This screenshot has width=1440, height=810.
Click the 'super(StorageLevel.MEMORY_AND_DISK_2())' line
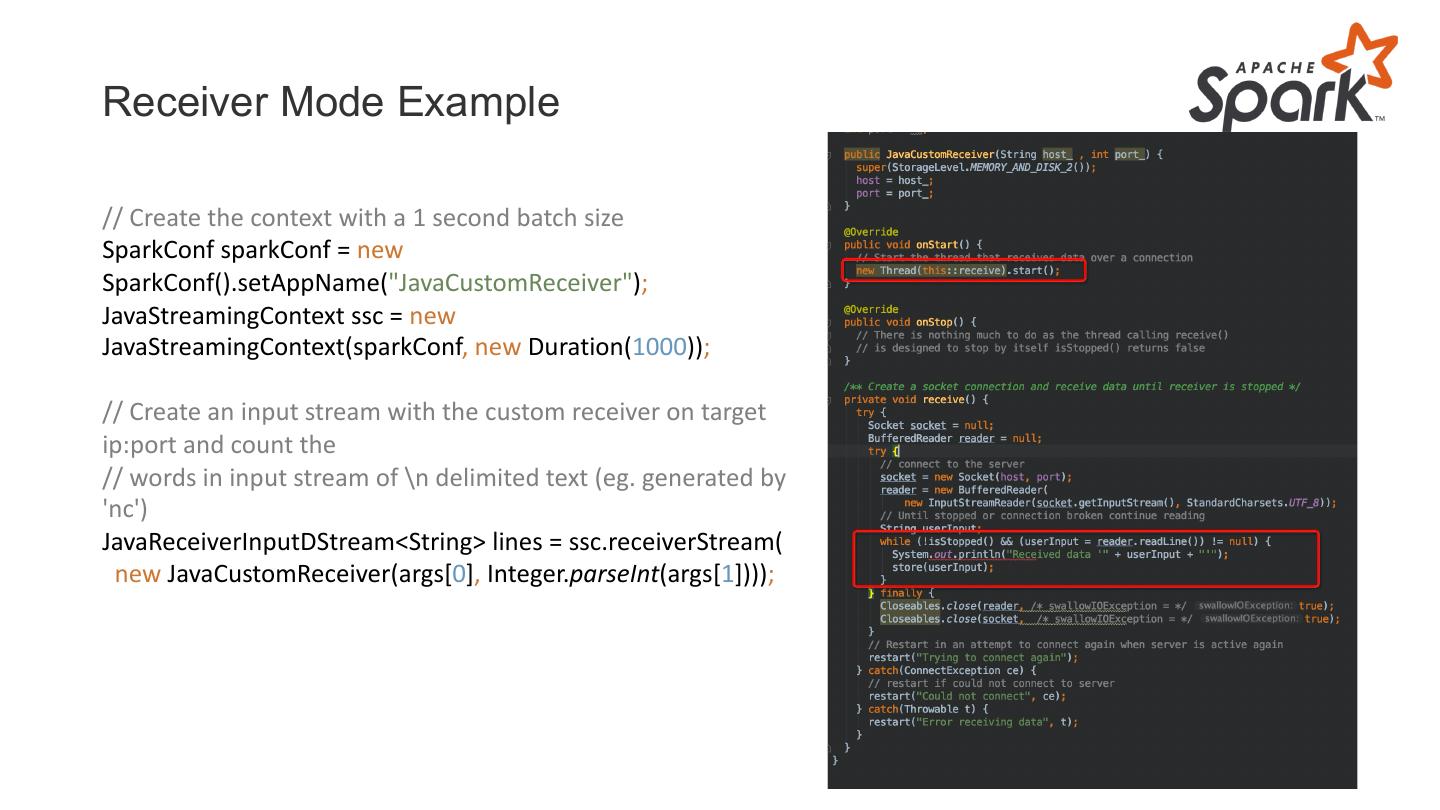(x=976, y=167)
